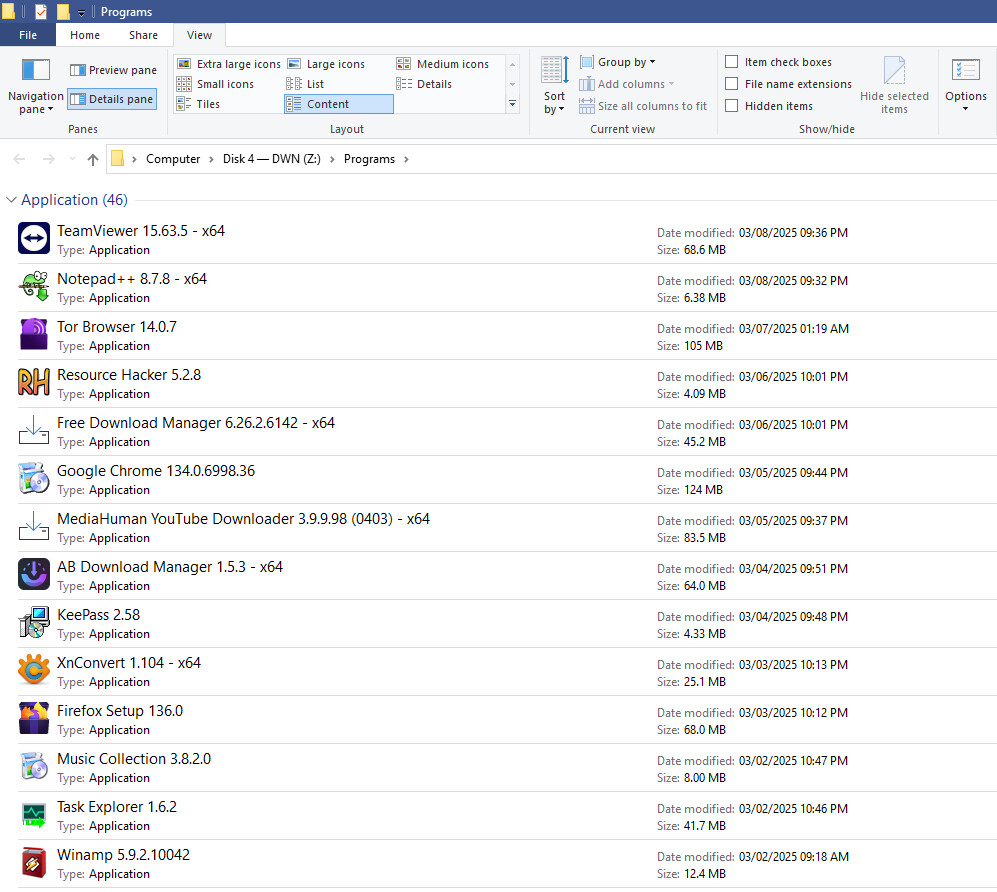997x892 pixels.
Task: Switch layout to Tiles view
Action: [x=198, y=104]
